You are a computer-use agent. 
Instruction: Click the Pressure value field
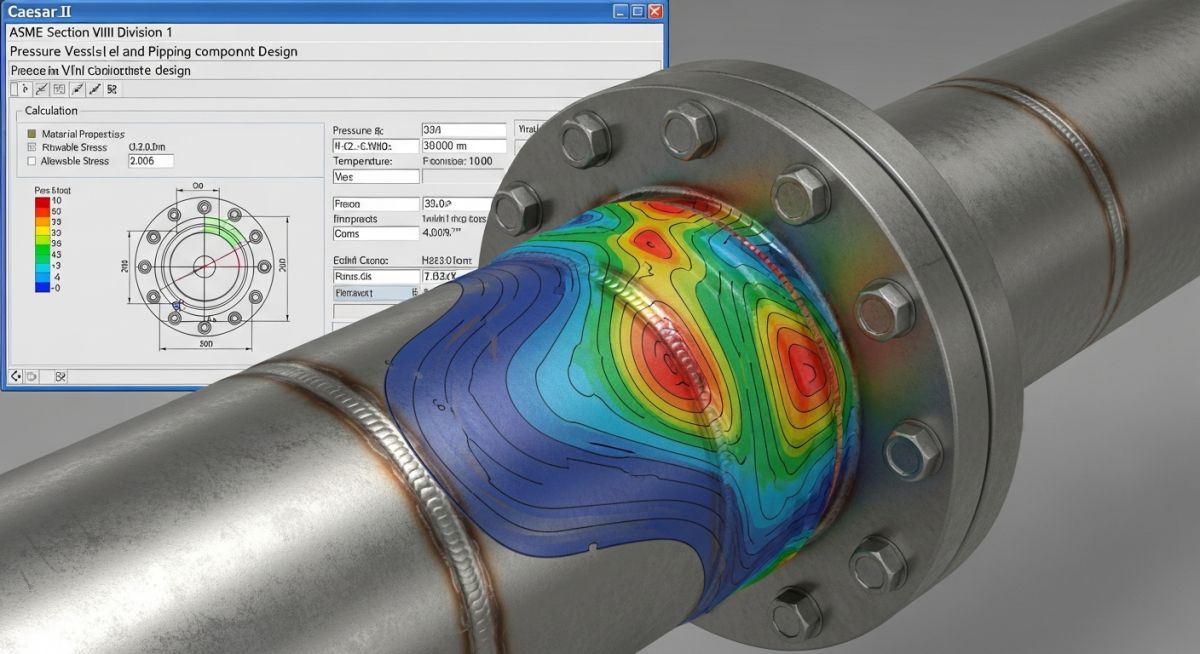click(464, 130)
